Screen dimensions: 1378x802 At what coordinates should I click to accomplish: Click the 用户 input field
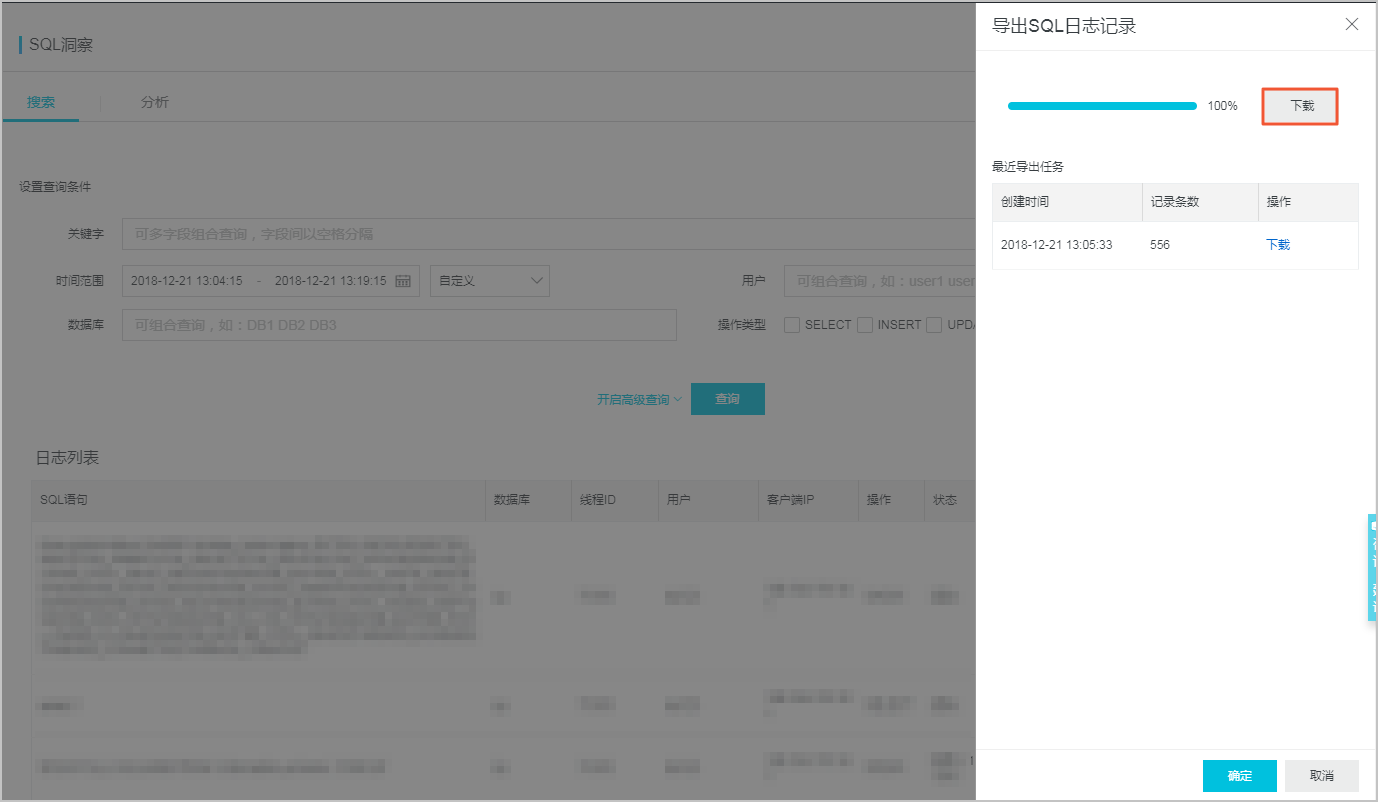[x=880, y=281]
